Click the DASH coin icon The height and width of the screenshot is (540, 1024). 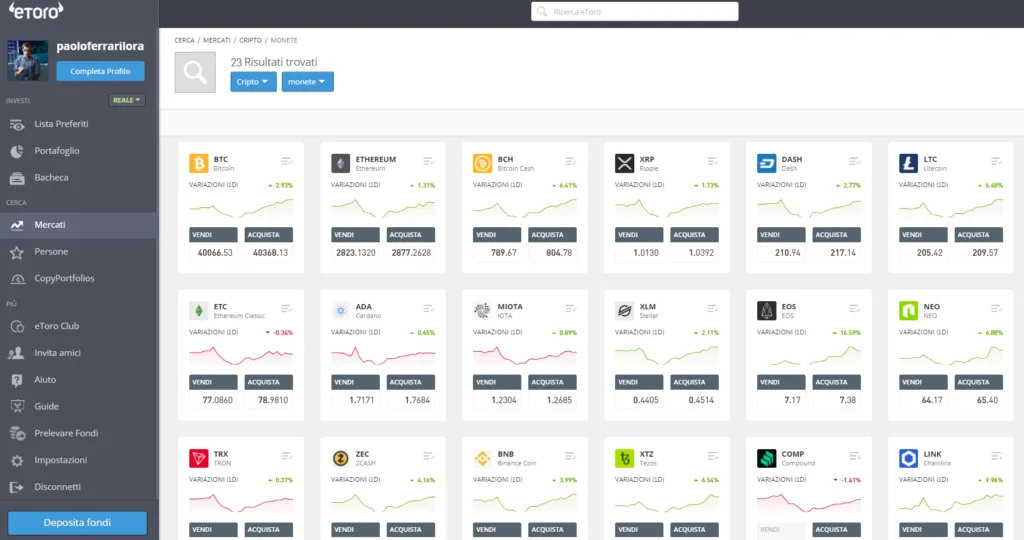click(x=767, y=163)
